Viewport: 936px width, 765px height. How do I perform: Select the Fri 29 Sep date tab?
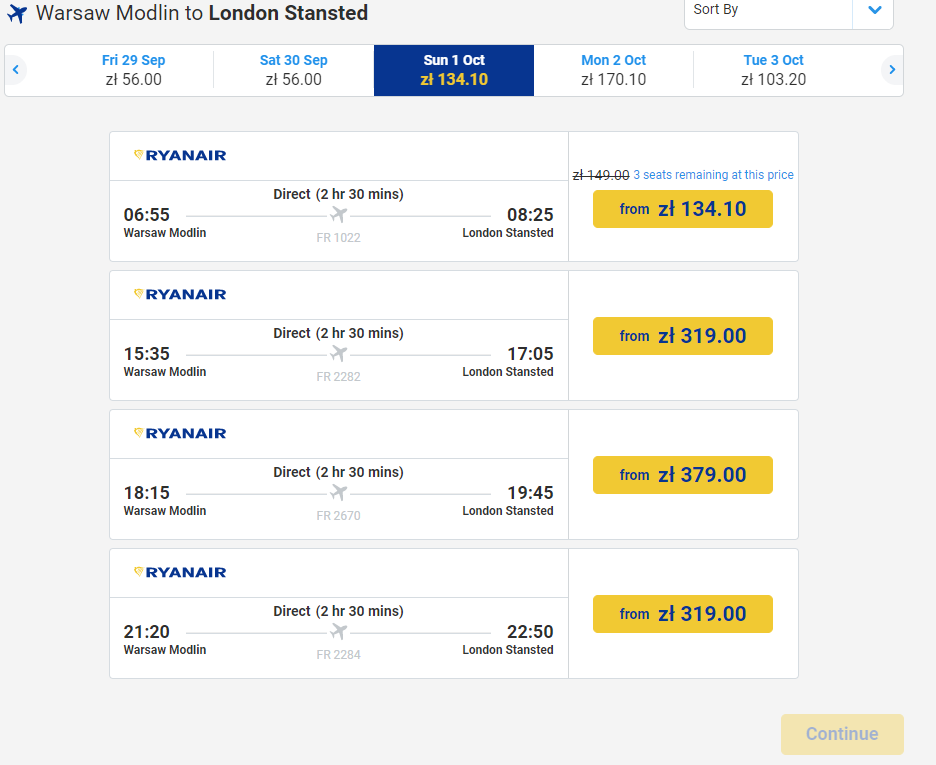134,70
